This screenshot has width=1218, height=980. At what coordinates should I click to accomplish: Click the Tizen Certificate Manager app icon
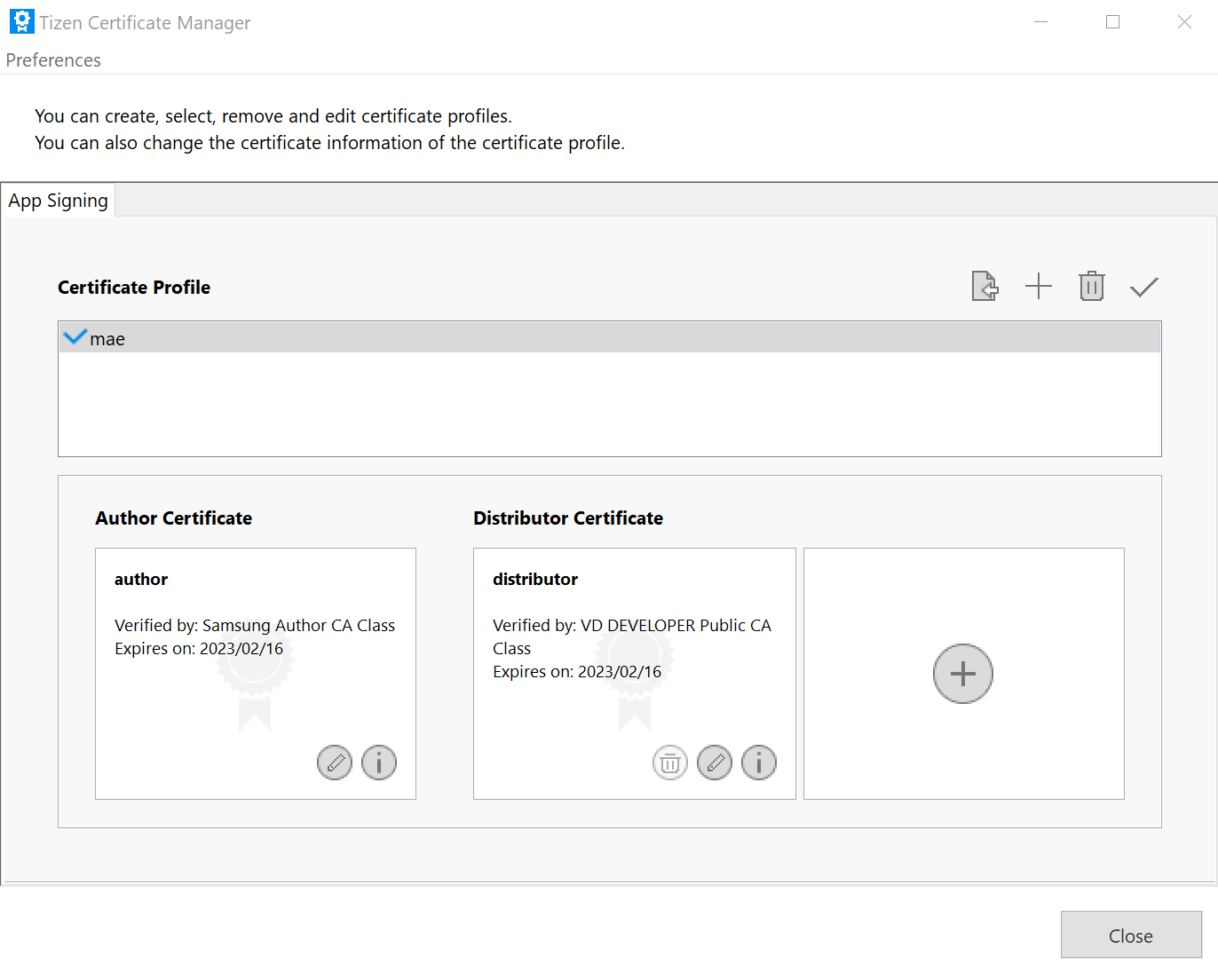pyautogui.click(x=21, y=21)
